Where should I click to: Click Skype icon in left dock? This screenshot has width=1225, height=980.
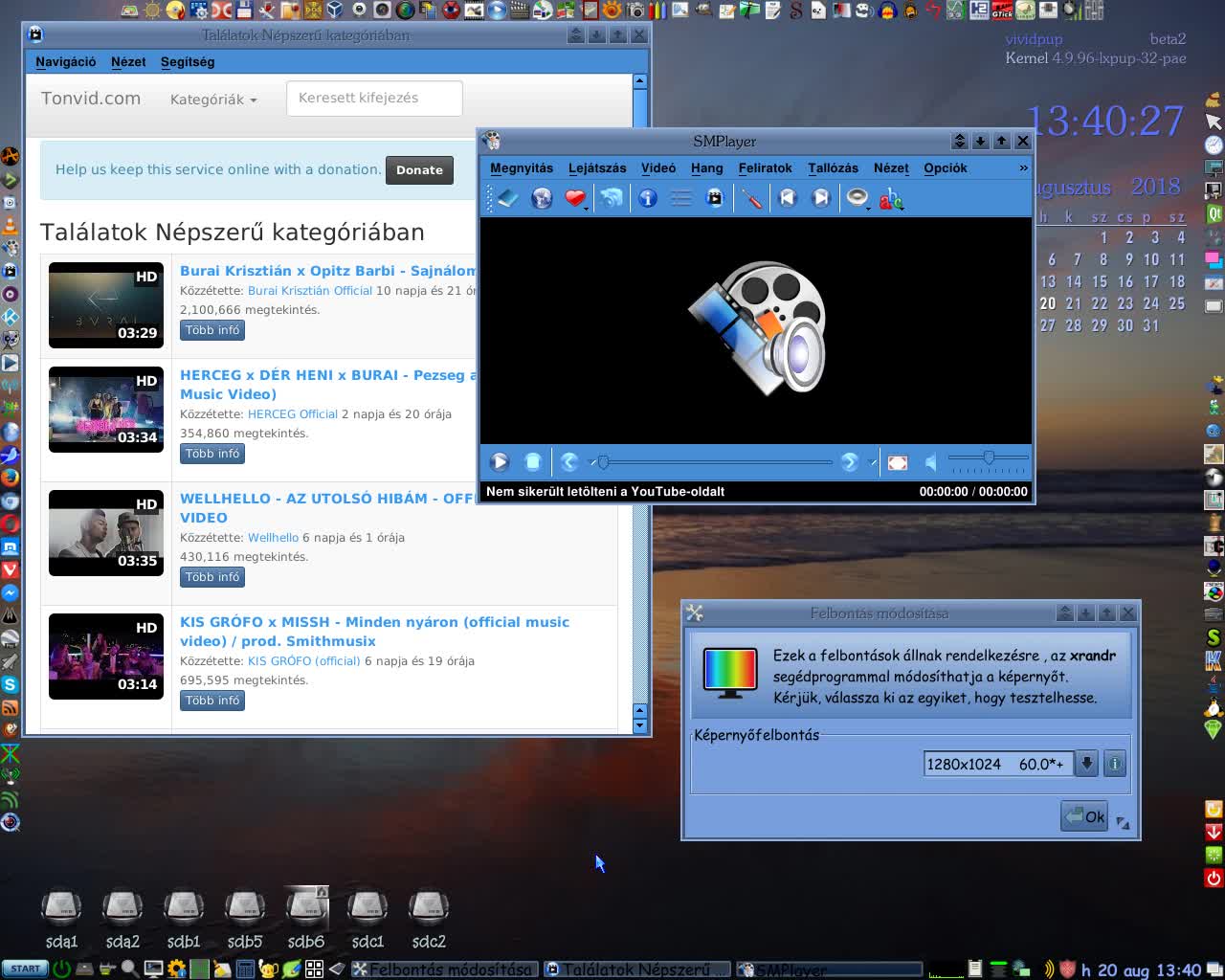(10, 684)
